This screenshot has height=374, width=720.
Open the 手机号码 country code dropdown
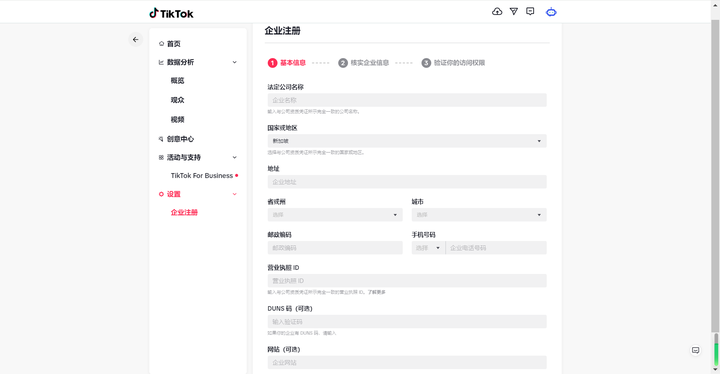tap(428, 248)
